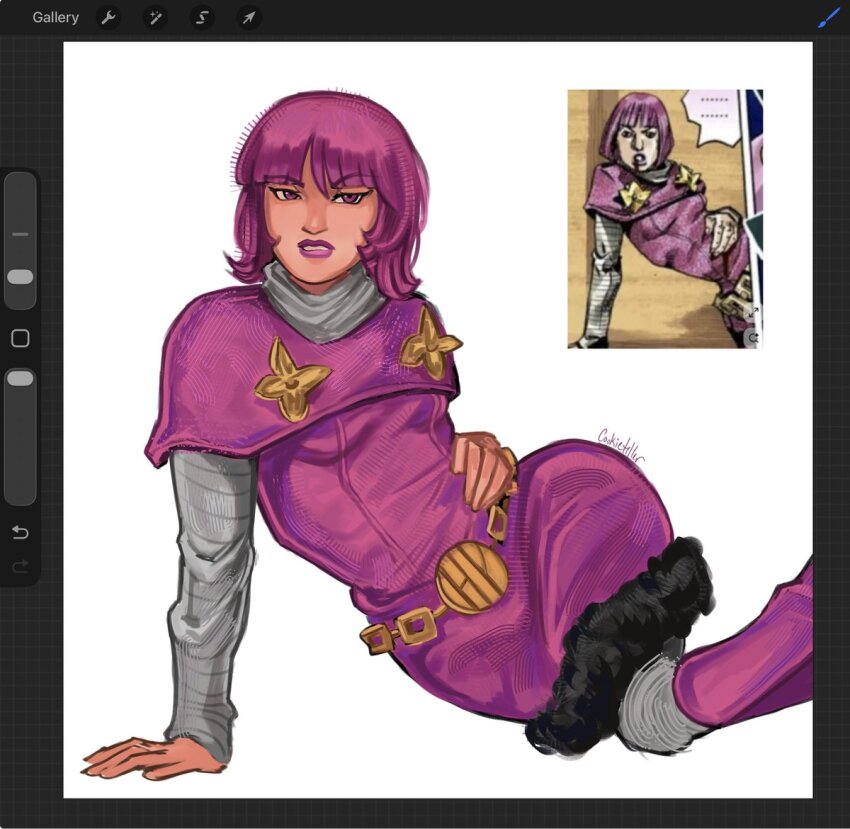The width and height of the screenshot is (850, 829).
Task: Activate the Transform arrow tool
Action: pos(249,18)
